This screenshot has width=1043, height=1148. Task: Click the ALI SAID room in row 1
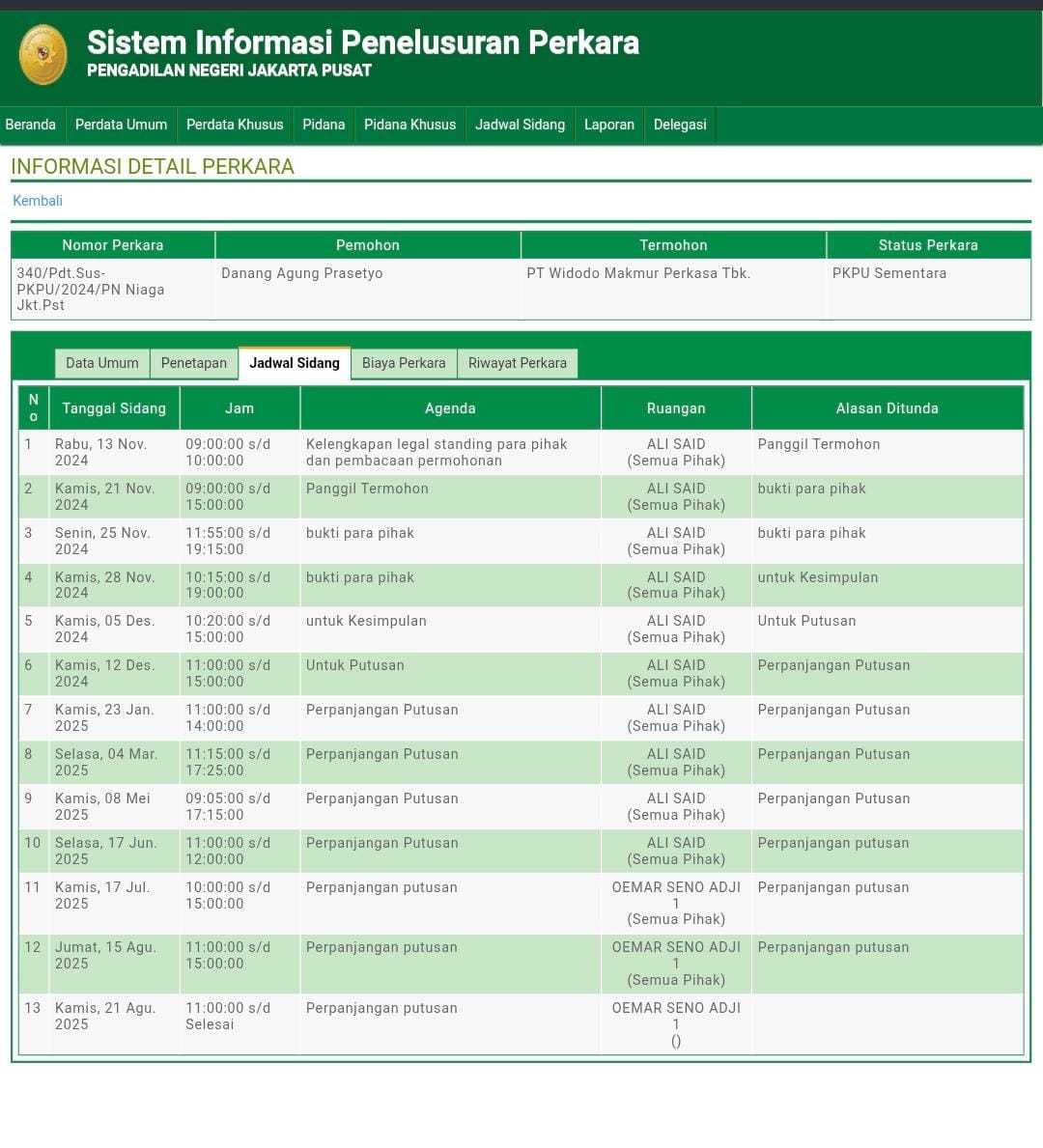(x=676, y=453)
